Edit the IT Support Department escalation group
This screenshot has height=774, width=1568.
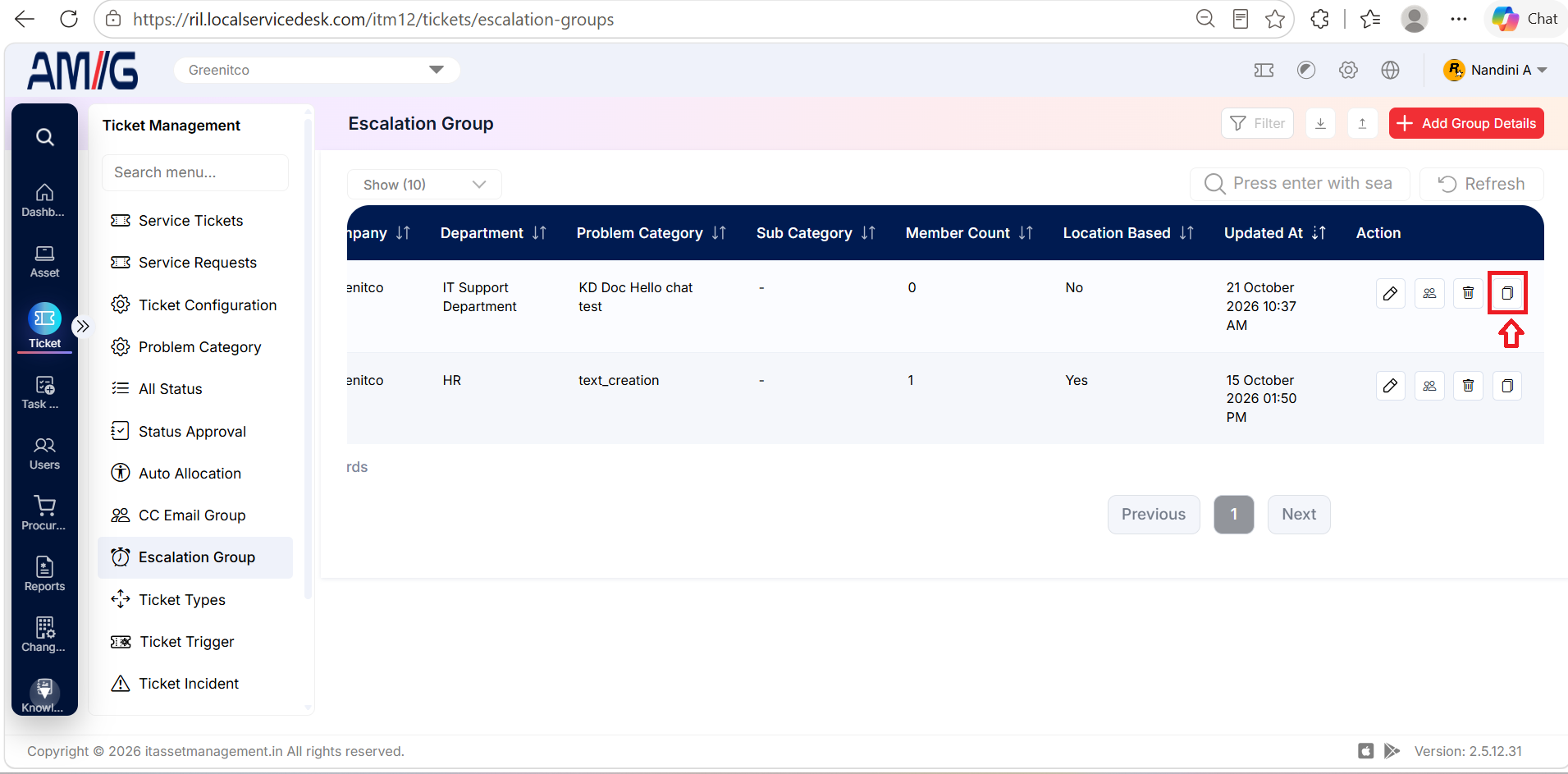(1390, 293)
